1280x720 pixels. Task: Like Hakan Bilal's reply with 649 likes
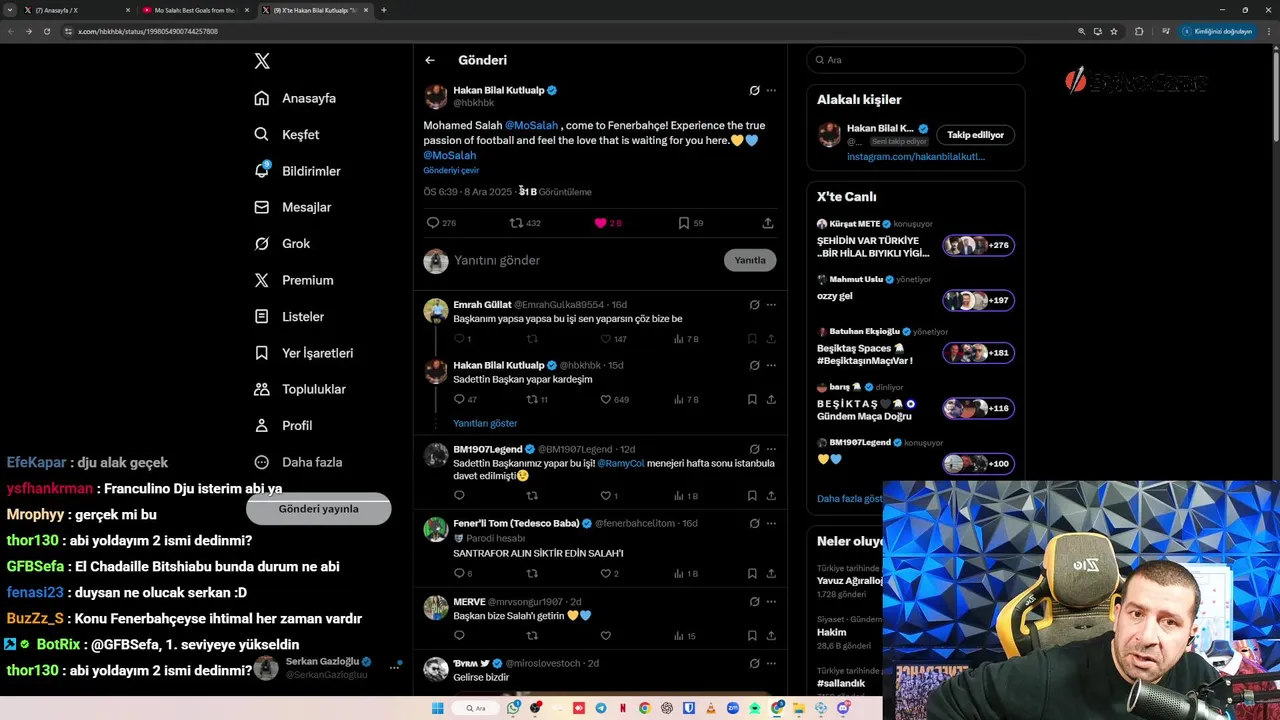(x=605, y=399)
